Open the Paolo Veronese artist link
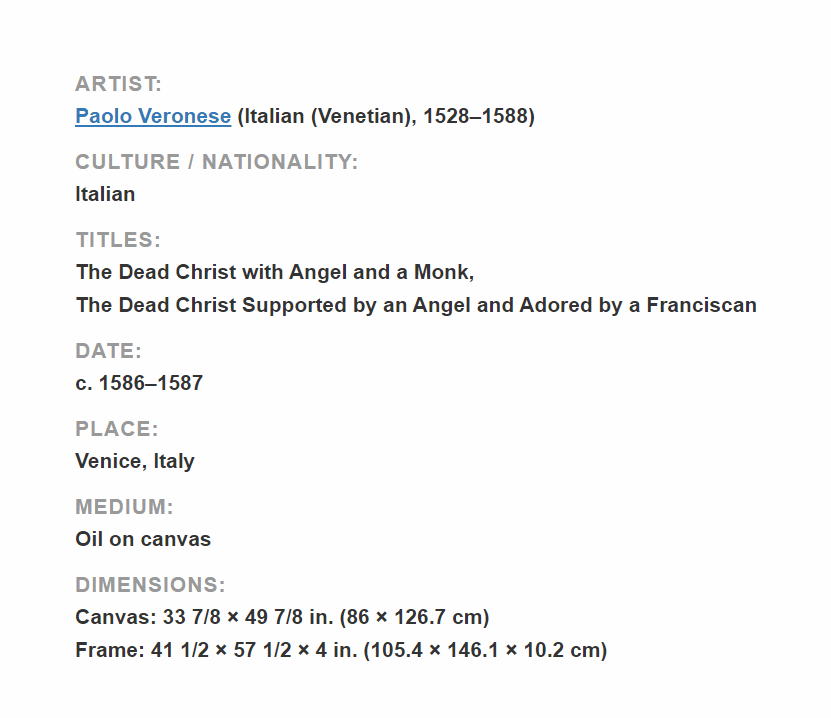 pos(153,116)
